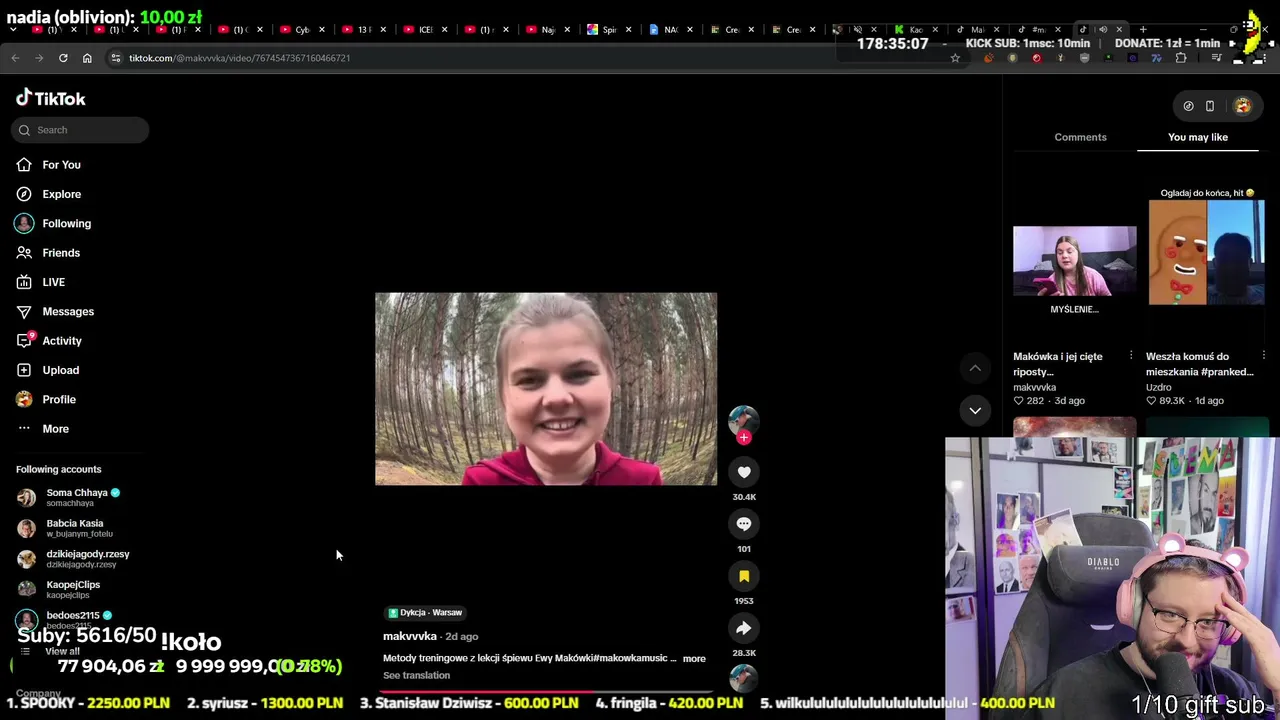Open the creator avatar above the like button
The height and width of the screenshot is (720, 1280).
tap(744, 419)
